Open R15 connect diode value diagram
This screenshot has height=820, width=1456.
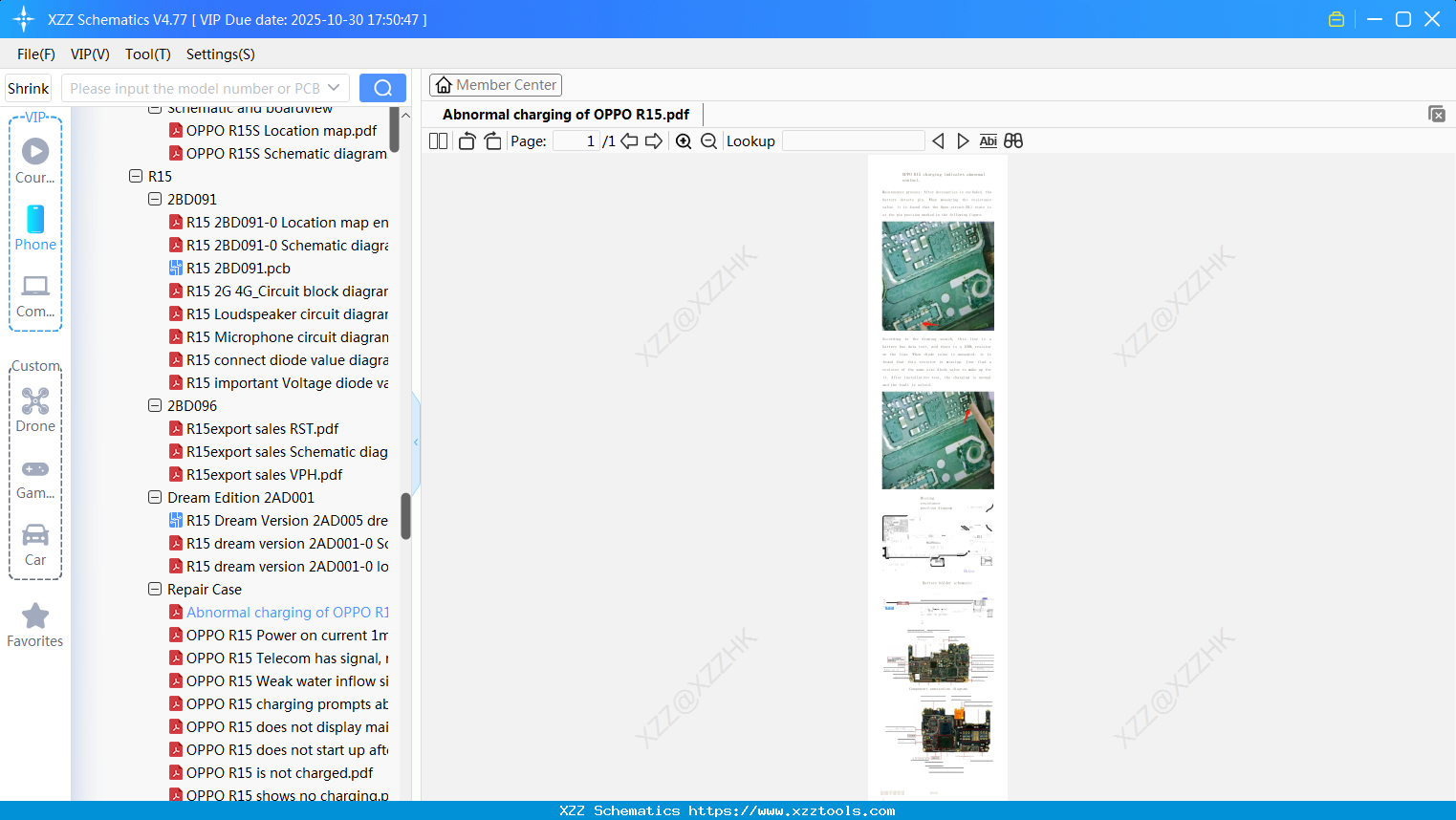pyautogui.click(x=278, y=359)
